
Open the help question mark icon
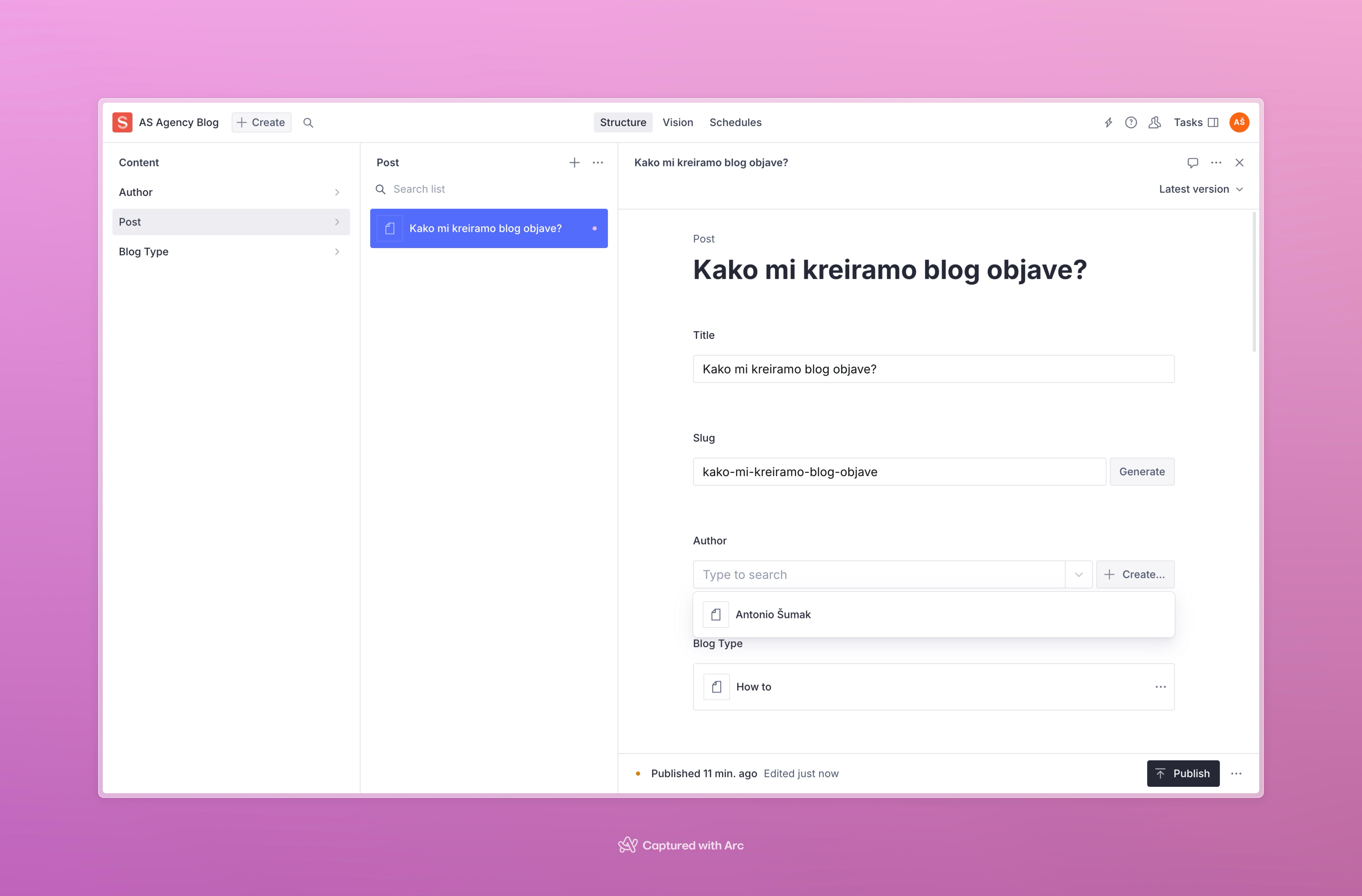tap(1131, 123)
